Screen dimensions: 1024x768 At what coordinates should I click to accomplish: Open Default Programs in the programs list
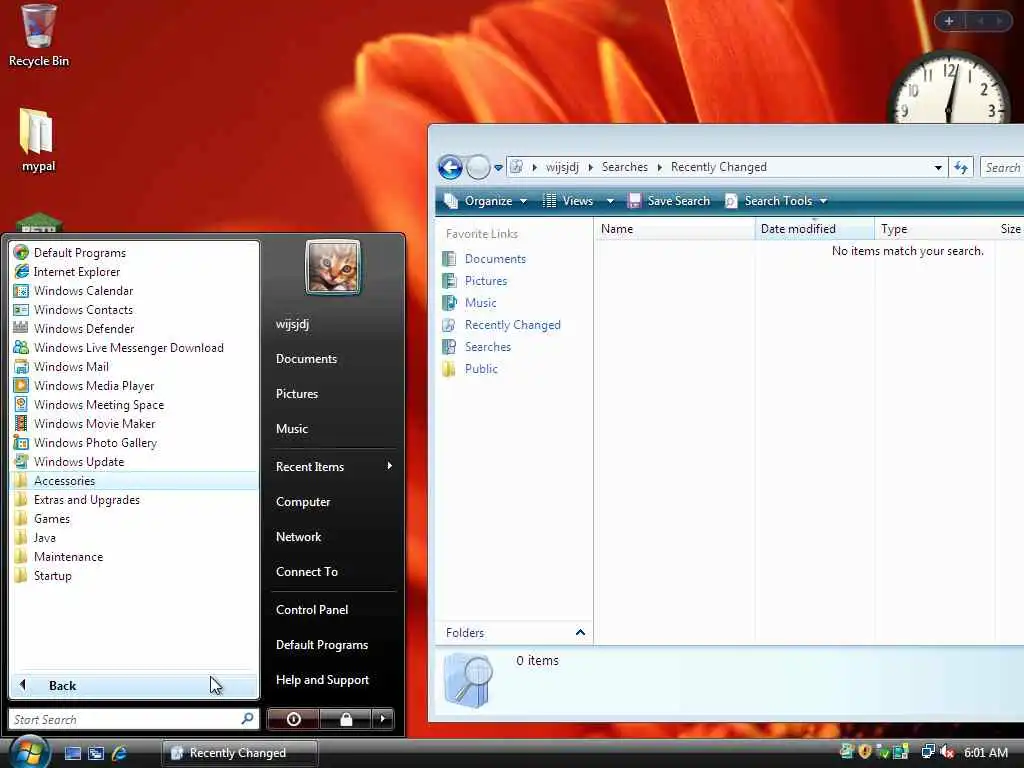(x=135, y=253)
